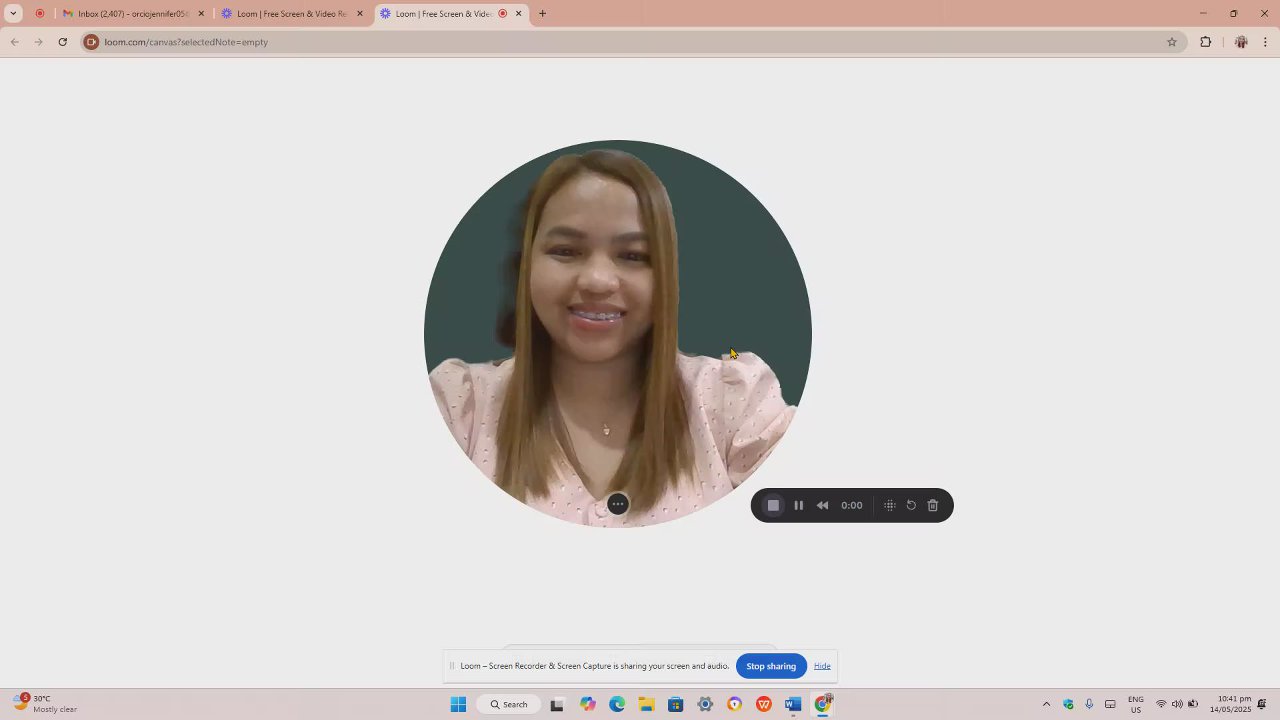
Task: Show hidden system tray icons
Action: pos(1047,704)
